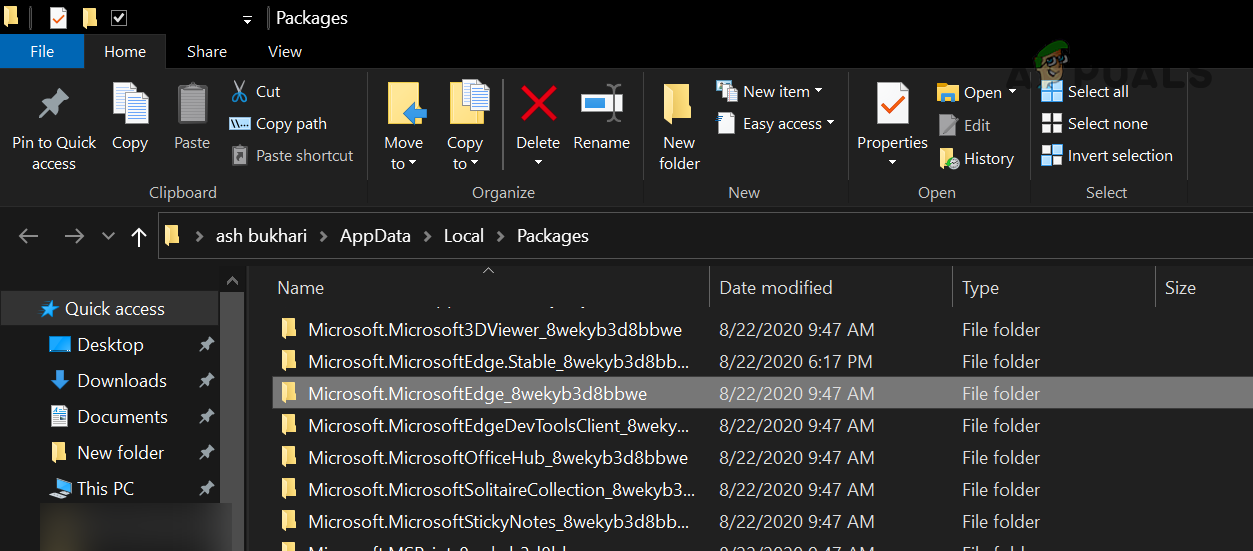
Task: Click the Copy path button
Action: pyautogui.click(x=278, y=123)
